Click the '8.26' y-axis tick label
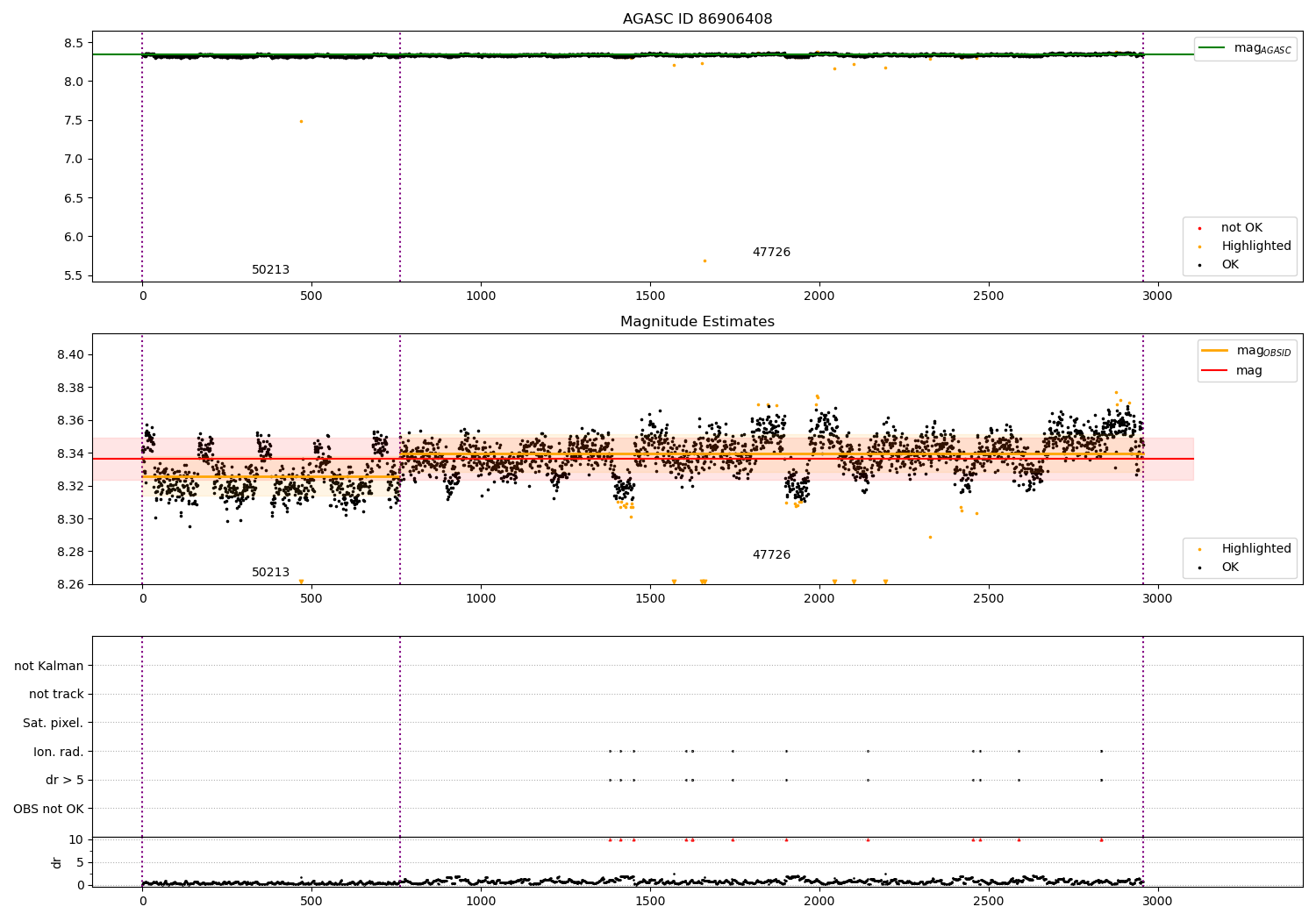Viewport: 1316px width, 921px height. [x=70, y=585]
